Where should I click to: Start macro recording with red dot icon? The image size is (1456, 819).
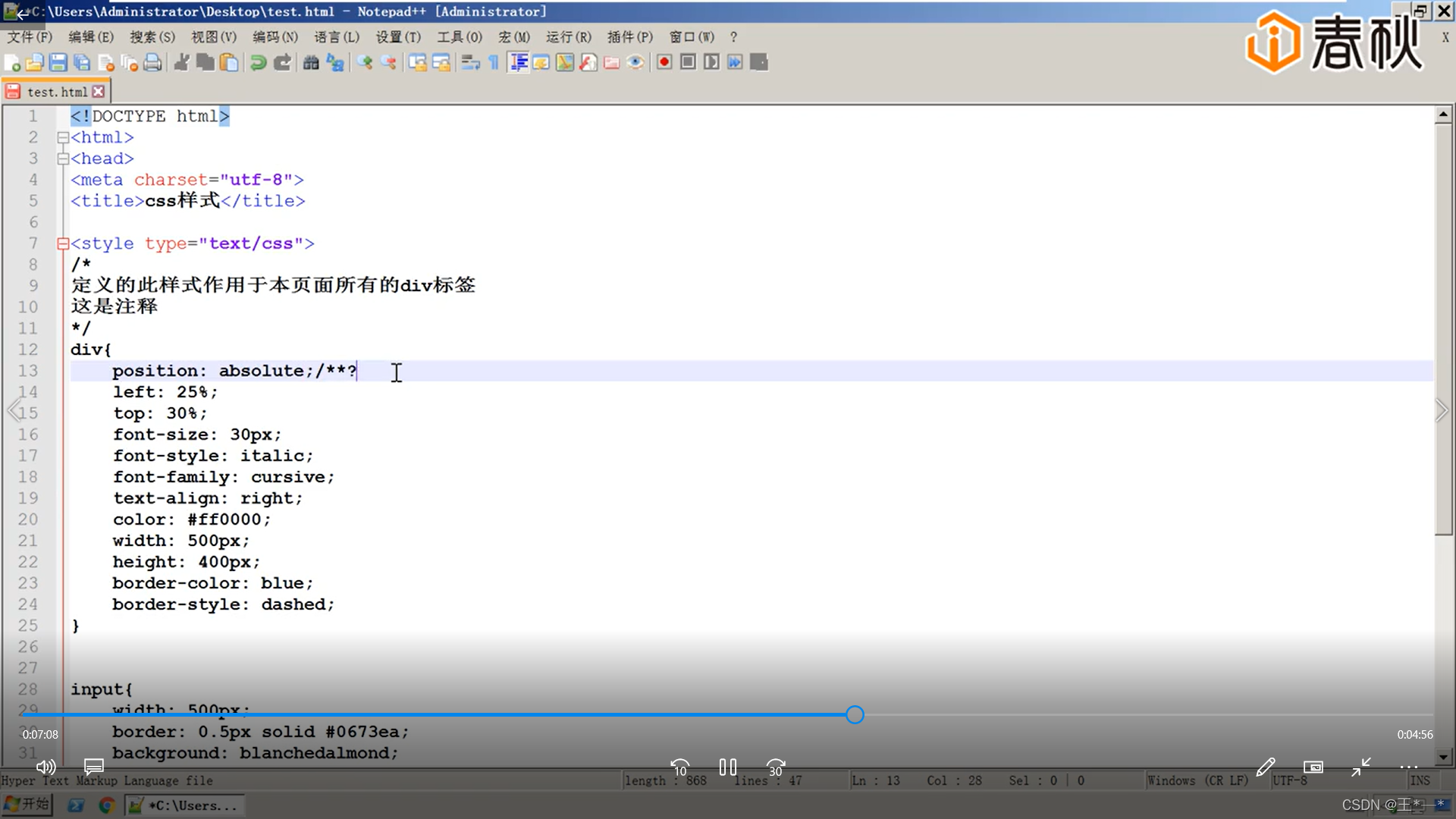664,63
